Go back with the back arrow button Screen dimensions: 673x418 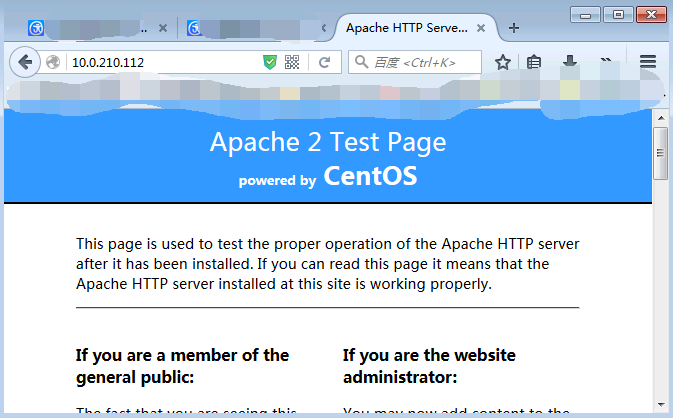(x=25, y=62)
